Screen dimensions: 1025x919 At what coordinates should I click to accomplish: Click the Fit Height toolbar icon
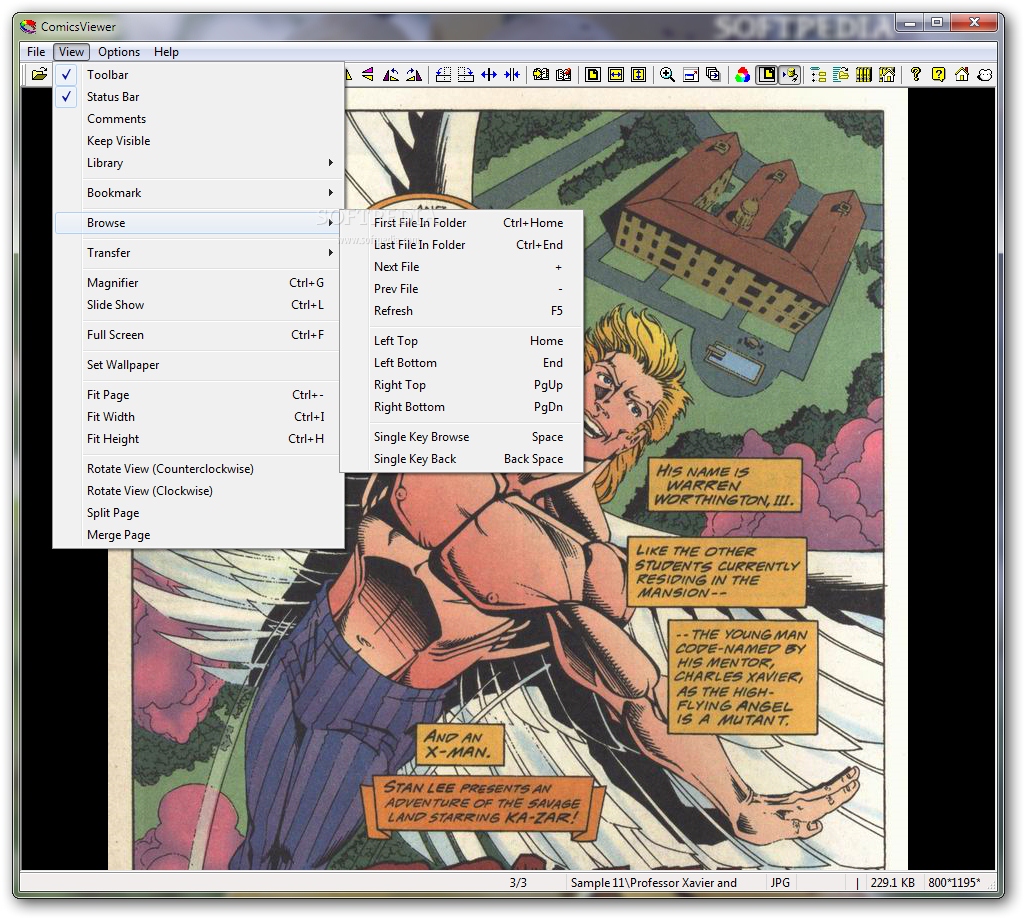click(x=639, y=75)
